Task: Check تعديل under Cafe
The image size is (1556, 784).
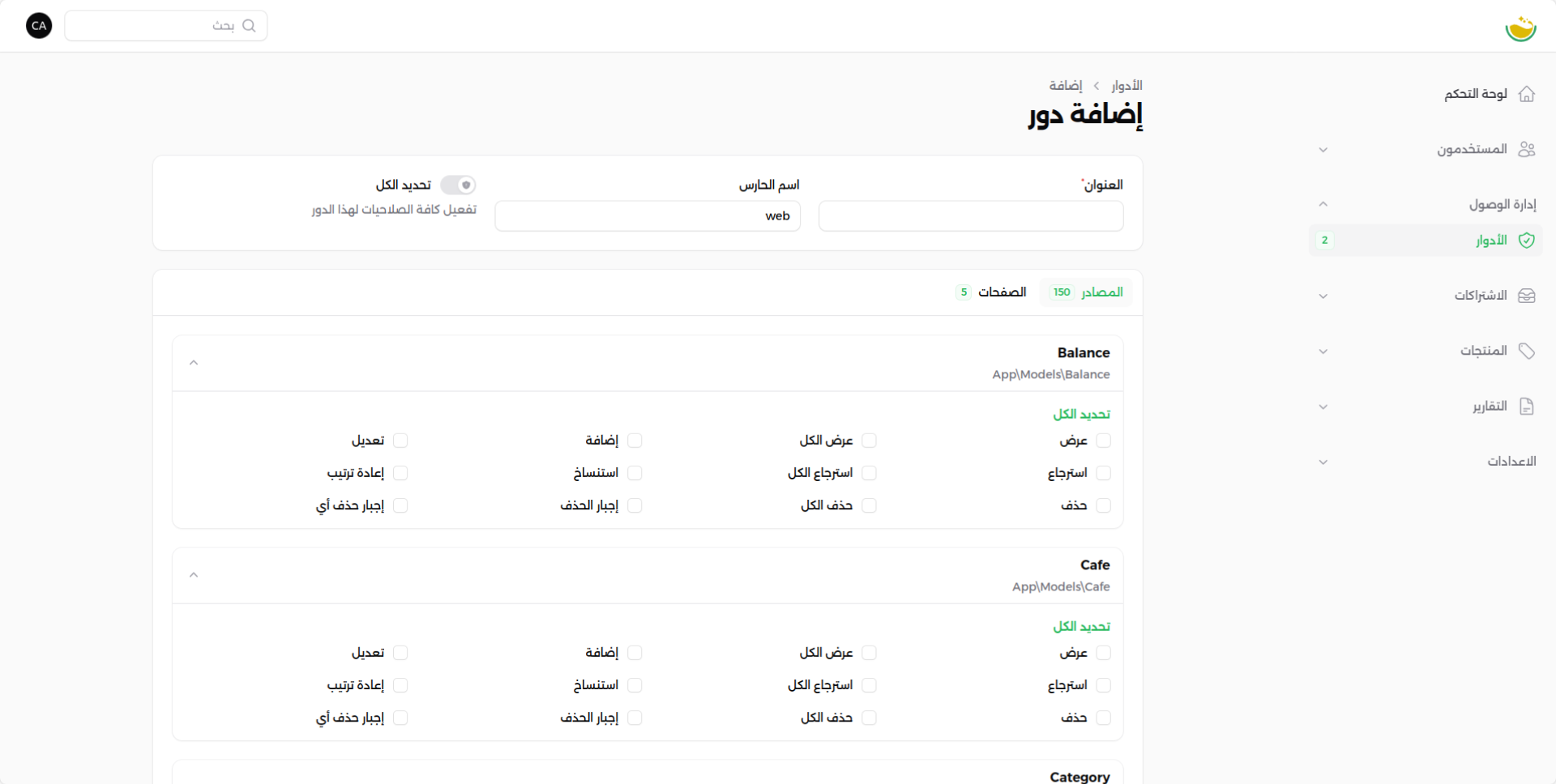Action: [400, 653]
